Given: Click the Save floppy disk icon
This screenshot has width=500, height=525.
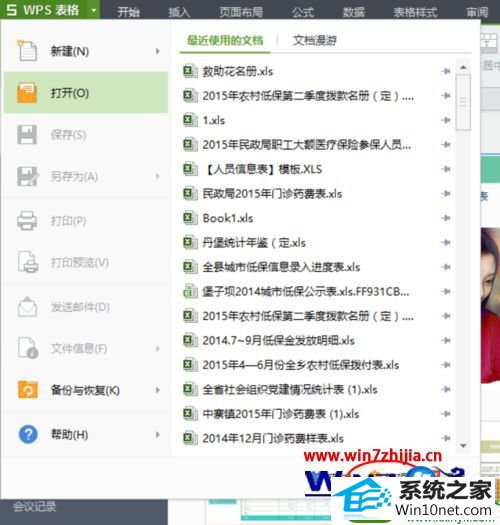Looking at the screenshot, I should tap(27, 135).
